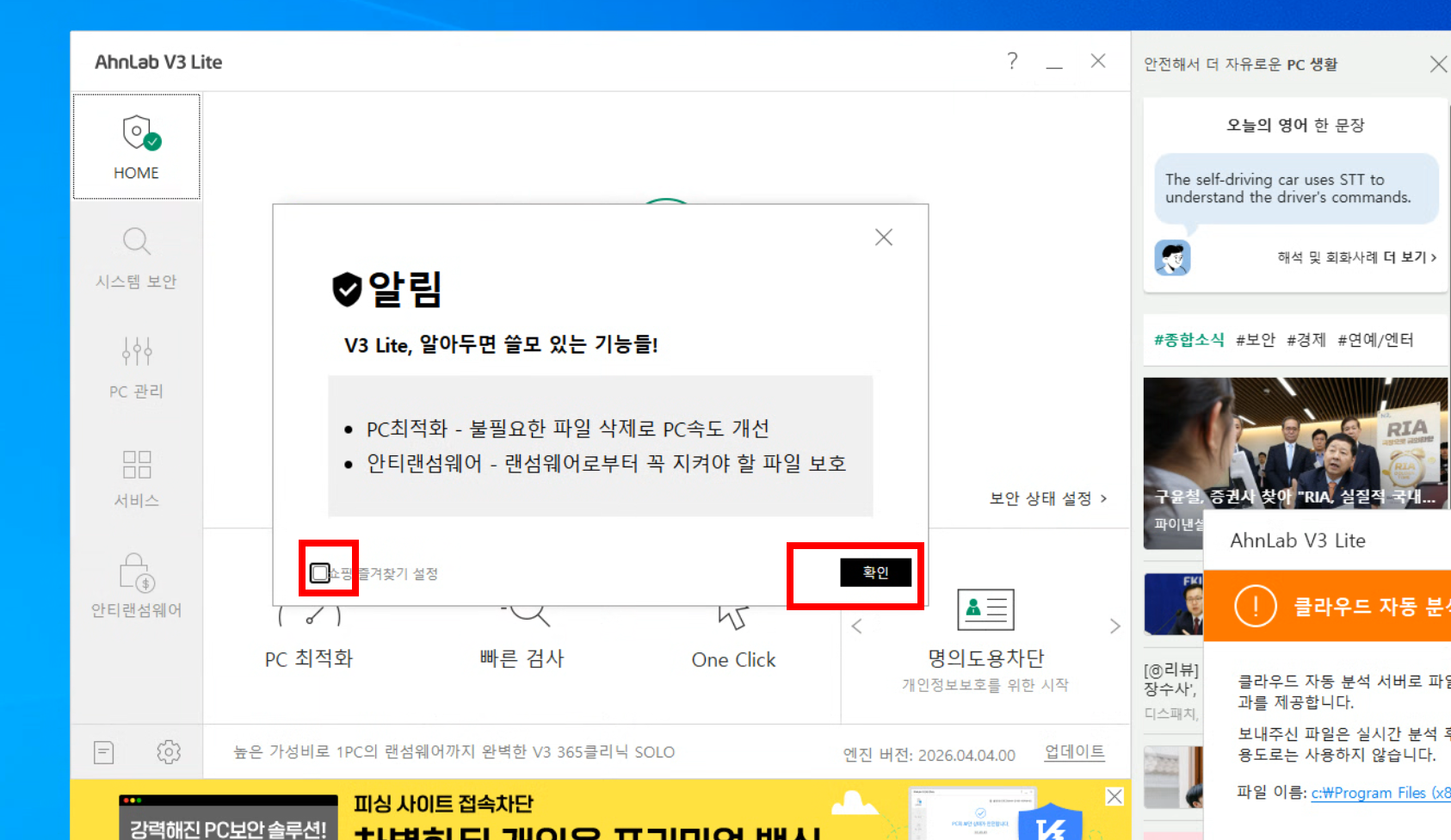Image resolution: width=1451 pixels, height=840 pixels.
Task: Confirm the 알림 dialog with 확인
Action: (x=875, y=572)
